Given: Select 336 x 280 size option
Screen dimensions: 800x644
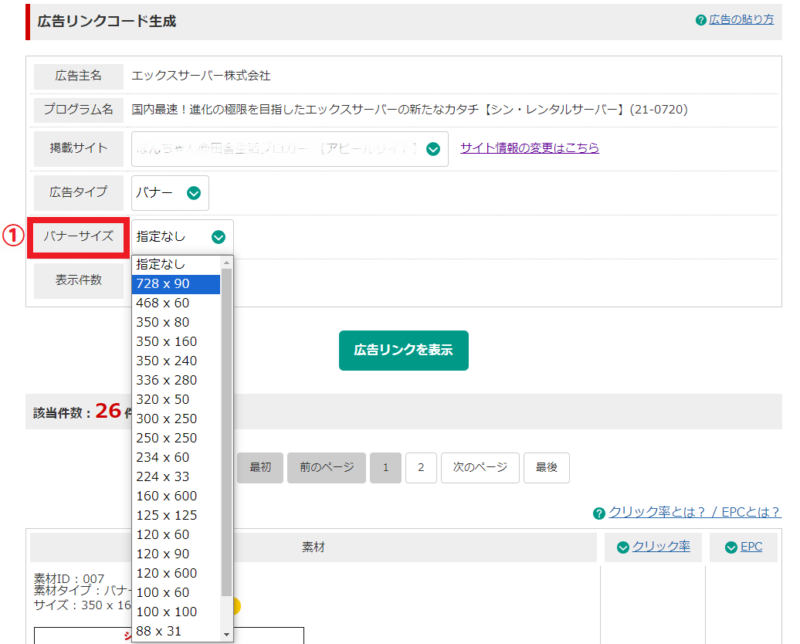Looking at the screenshot, I should pos(177,380).
